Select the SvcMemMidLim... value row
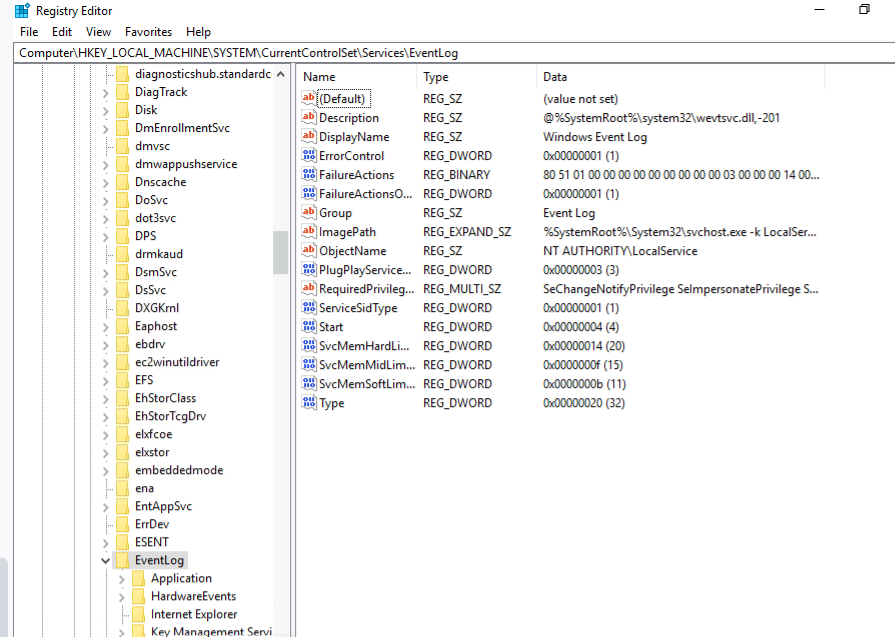Screen dimensions: 895x637 coord(561,365)
